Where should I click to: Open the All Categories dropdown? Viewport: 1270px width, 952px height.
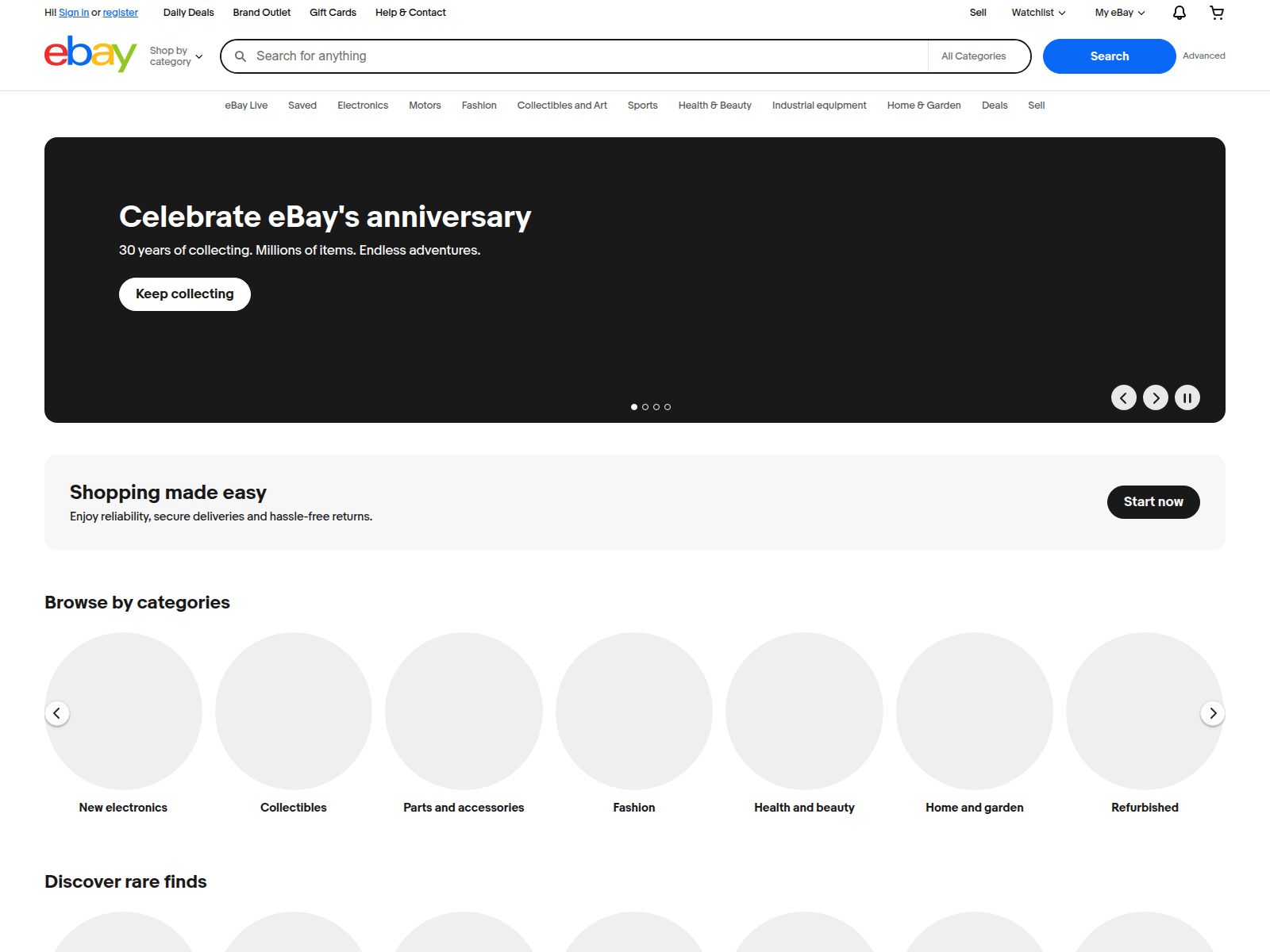(978, 56)
